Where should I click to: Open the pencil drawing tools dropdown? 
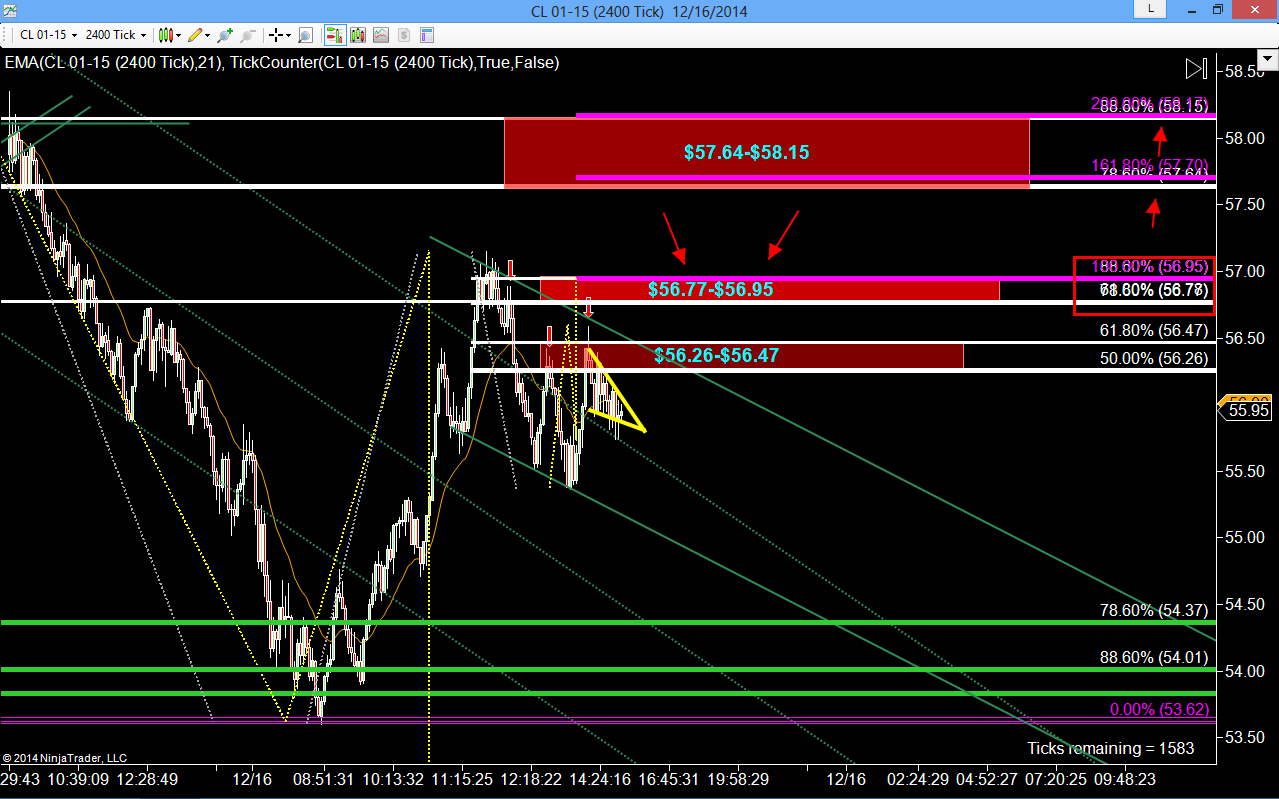199,35
